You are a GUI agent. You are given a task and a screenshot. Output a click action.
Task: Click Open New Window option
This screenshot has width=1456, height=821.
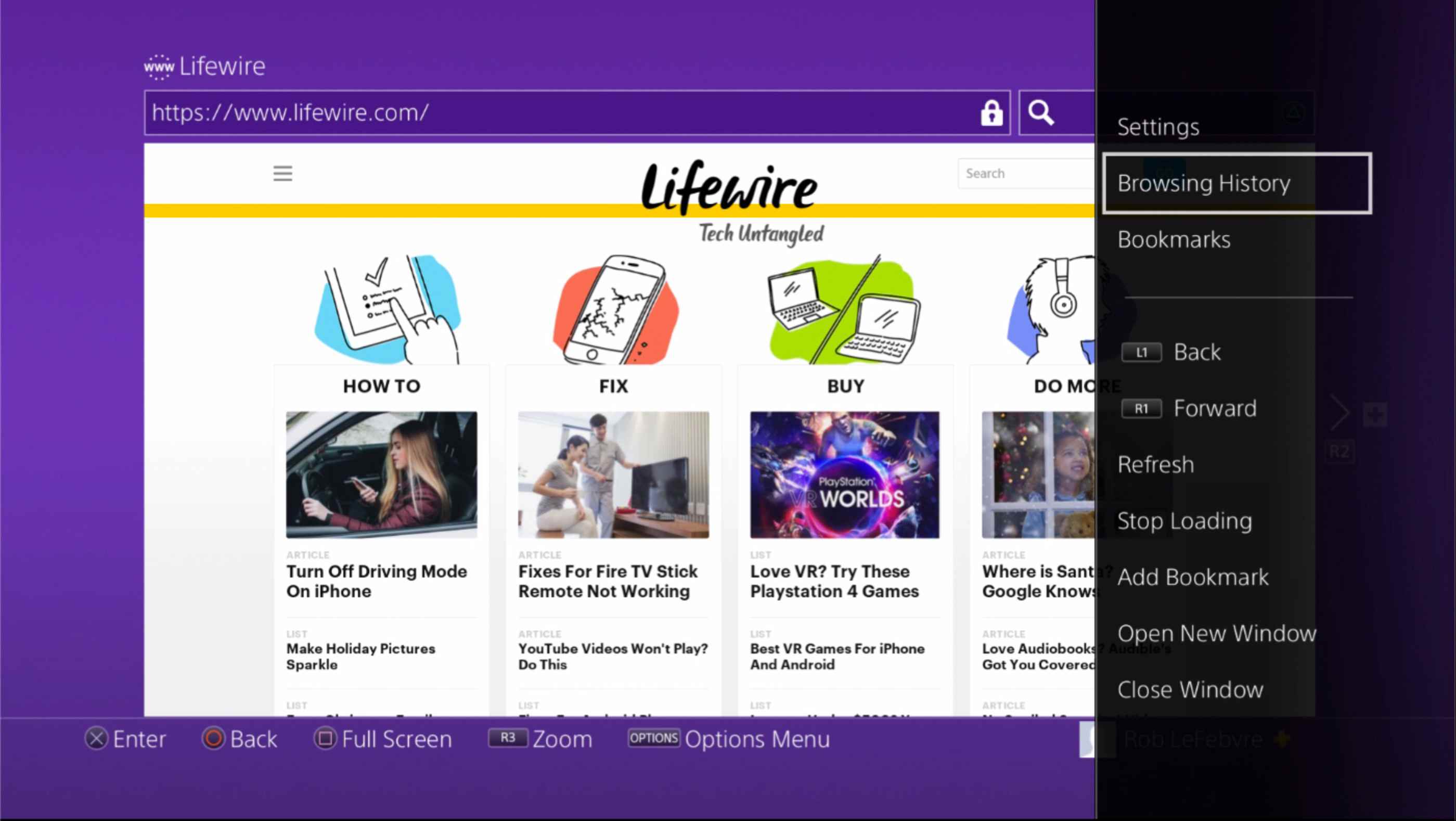(1217, 633)
